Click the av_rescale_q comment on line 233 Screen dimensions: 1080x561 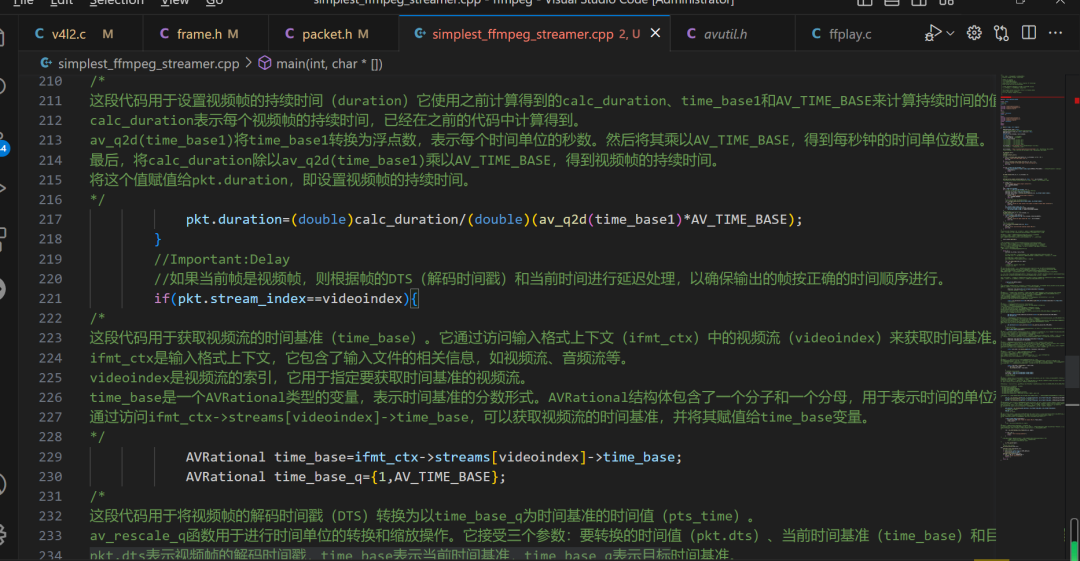543,536
